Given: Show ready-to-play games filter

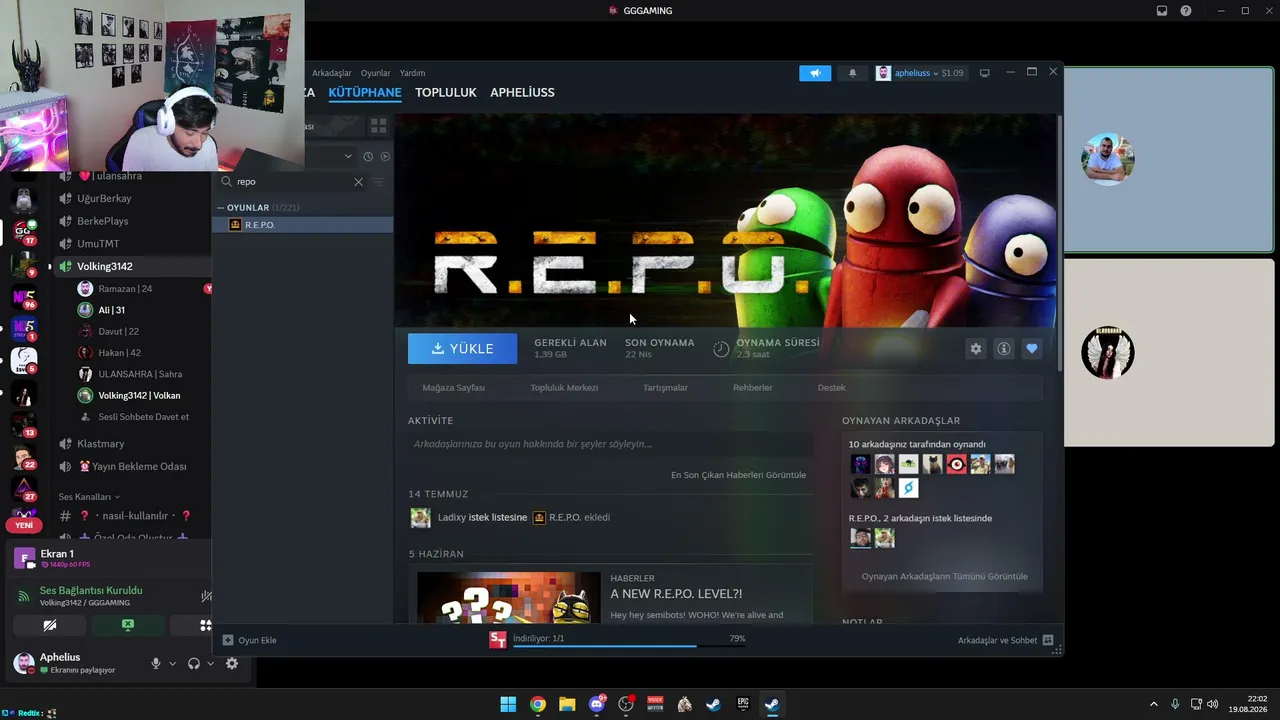Looking at the screenshot, I should [385, 157].
